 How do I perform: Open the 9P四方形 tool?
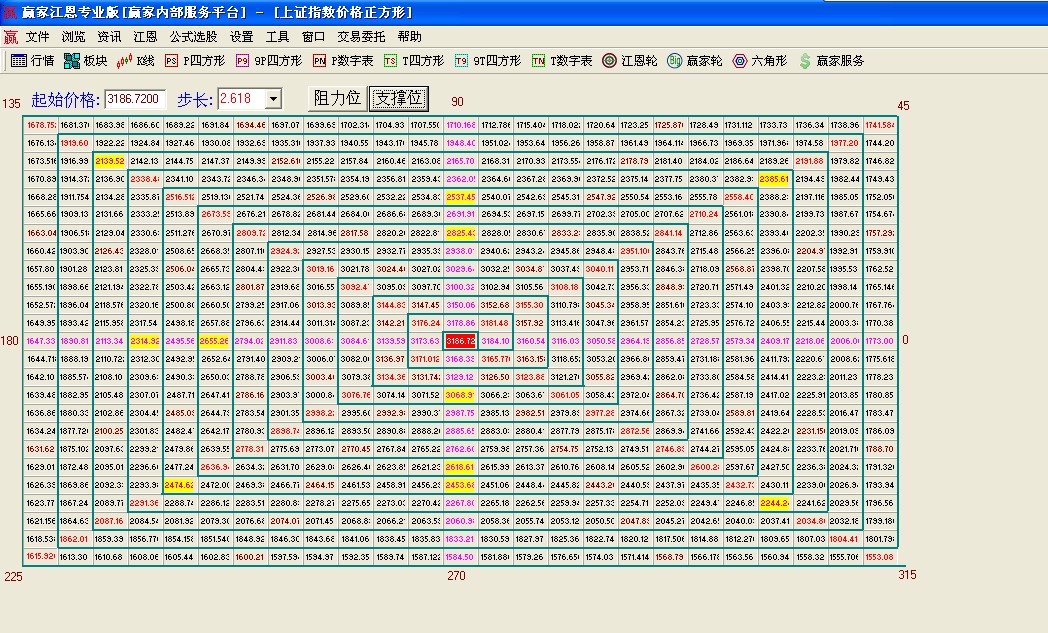[x=269, y=61]
